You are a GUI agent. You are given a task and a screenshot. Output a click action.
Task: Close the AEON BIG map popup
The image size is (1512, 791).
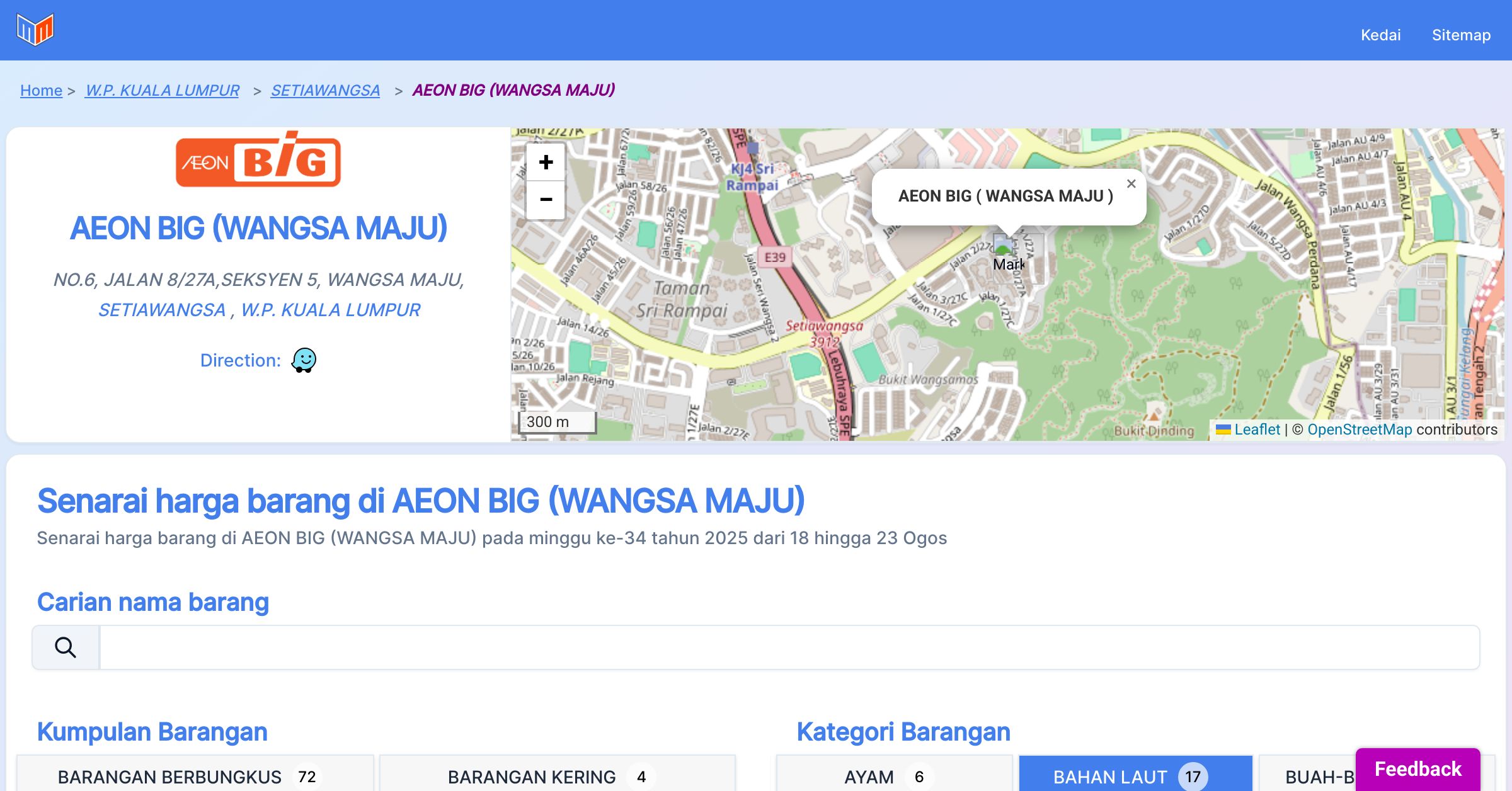click(1131, 184)
